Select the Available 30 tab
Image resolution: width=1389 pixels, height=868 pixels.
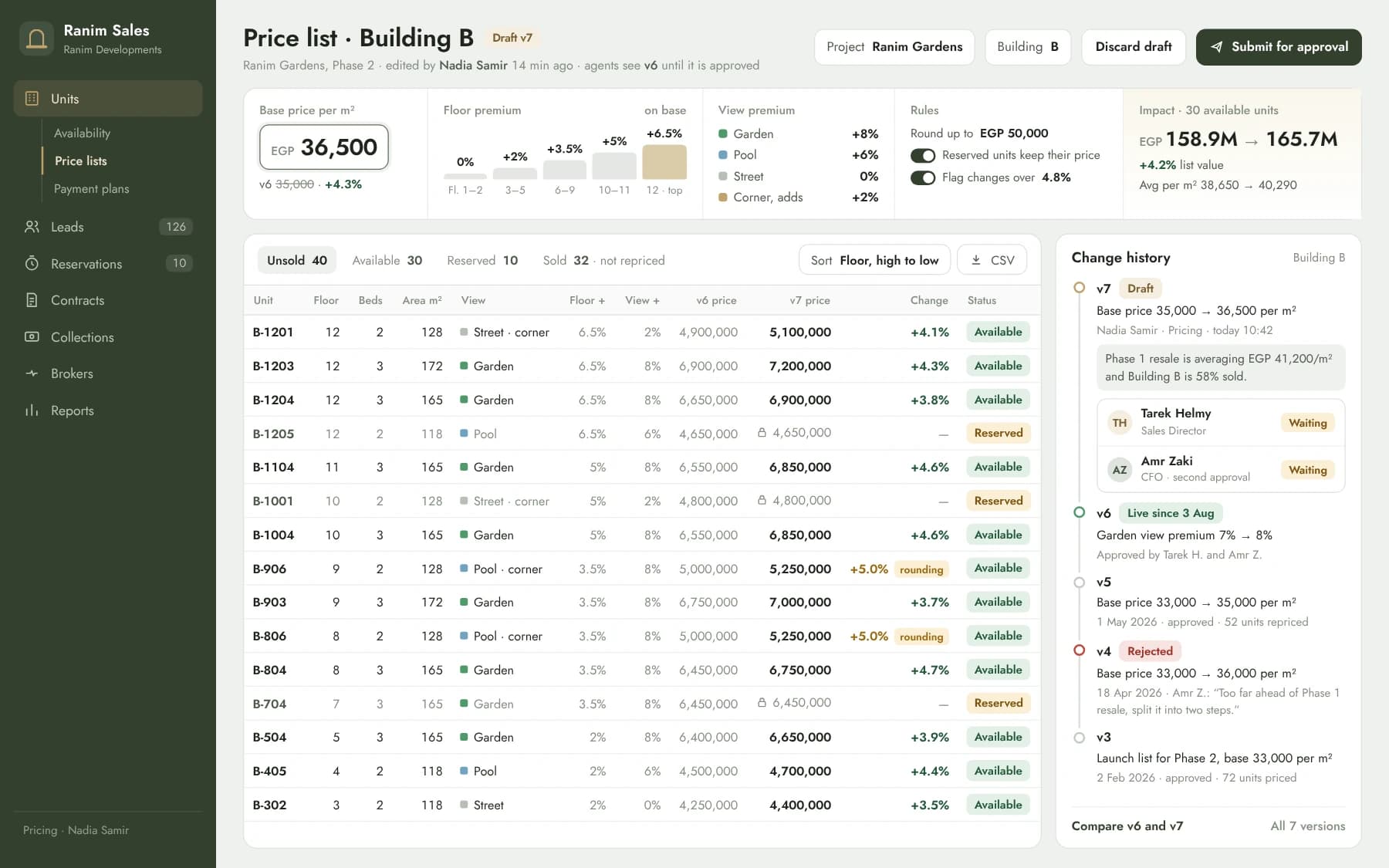[x=387, y=260]
